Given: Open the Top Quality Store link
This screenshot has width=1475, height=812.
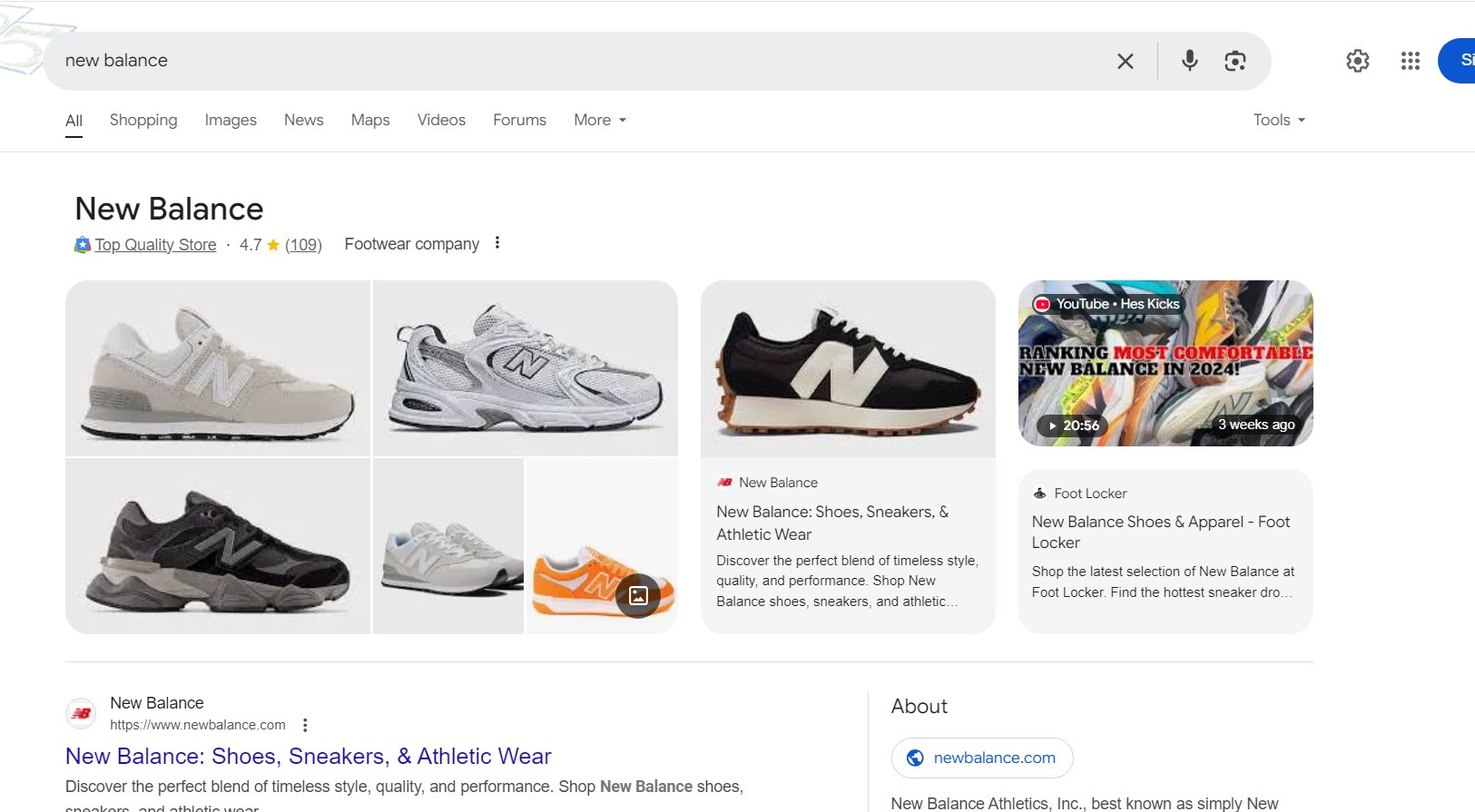Looking at the screenshot, I should point(155,245).
